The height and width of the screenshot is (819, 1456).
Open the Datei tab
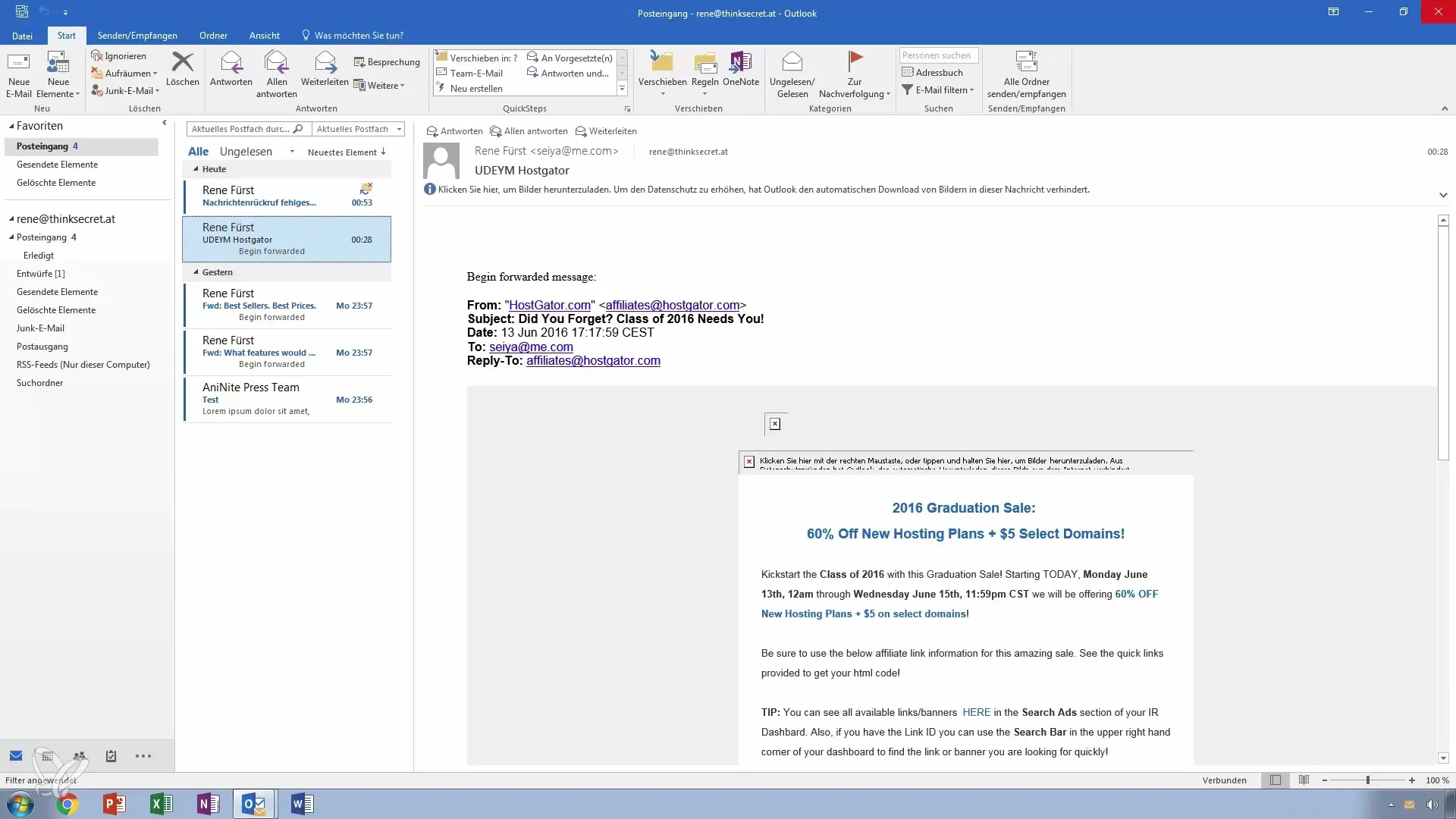click(22, 36)
